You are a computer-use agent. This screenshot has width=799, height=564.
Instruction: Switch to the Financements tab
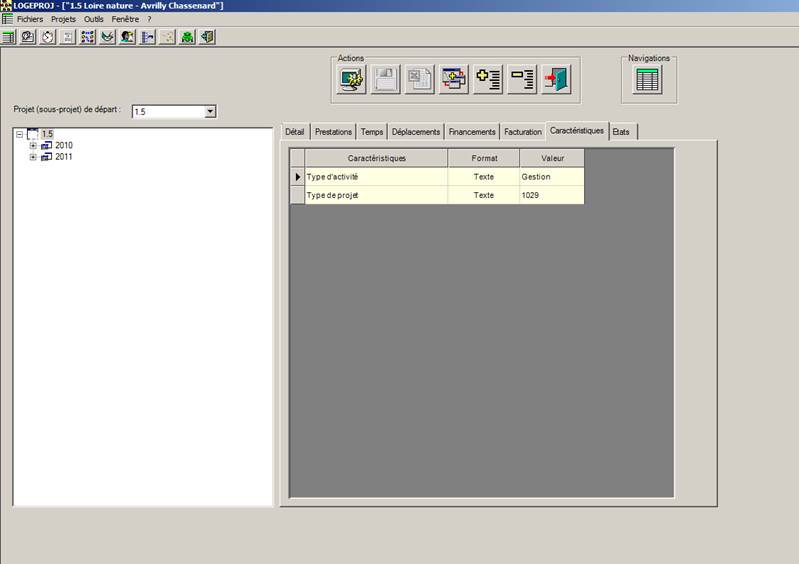472,132
